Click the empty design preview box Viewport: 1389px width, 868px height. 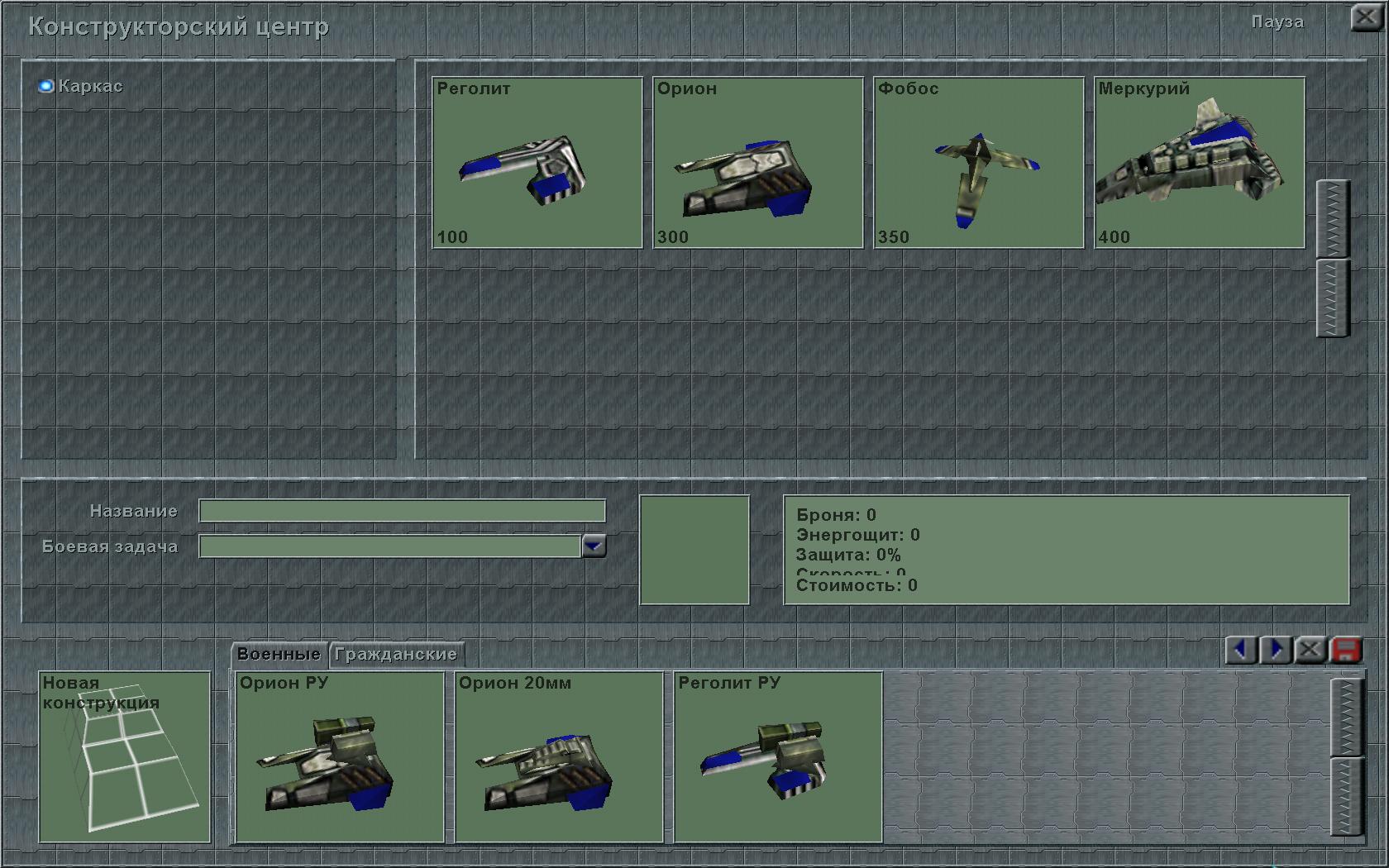click(x=694, y=550)
